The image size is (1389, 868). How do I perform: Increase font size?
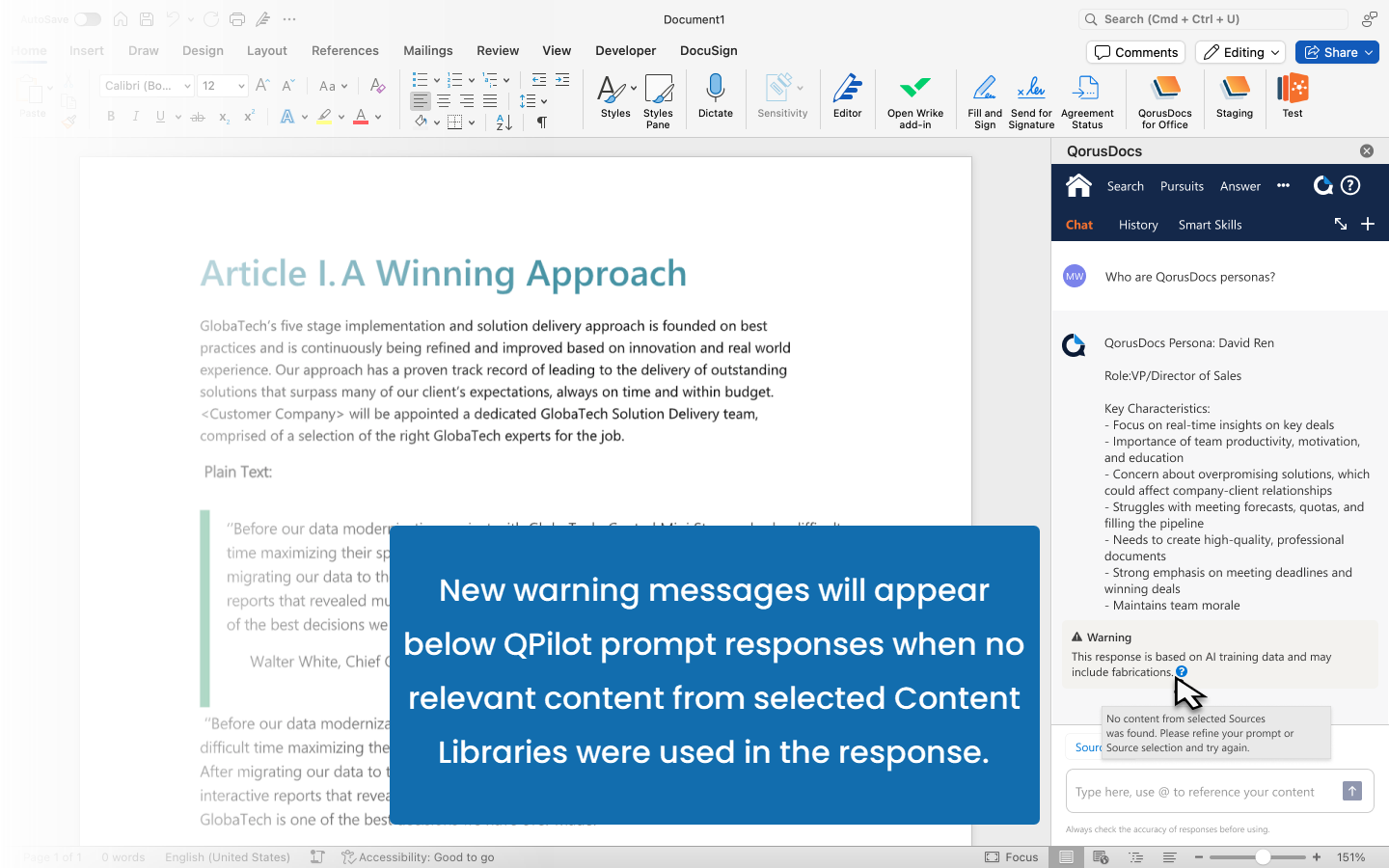point(262,86)
